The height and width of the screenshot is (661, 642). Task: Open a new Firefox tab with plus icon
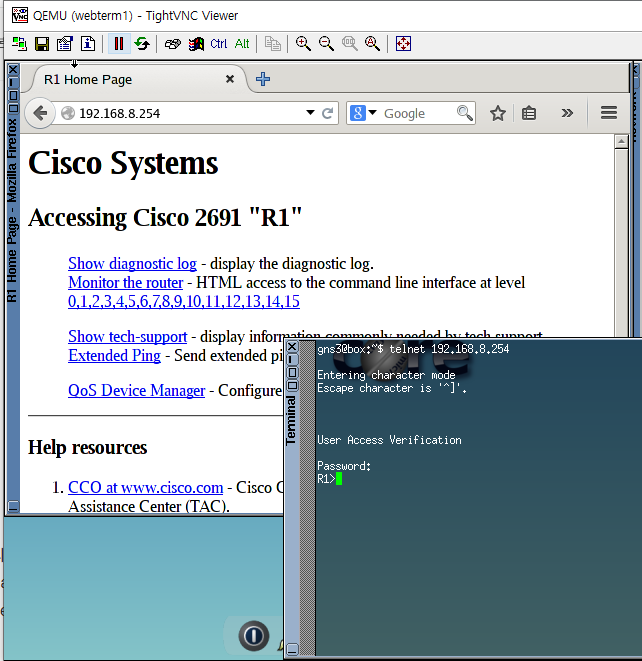pos(263,79)
